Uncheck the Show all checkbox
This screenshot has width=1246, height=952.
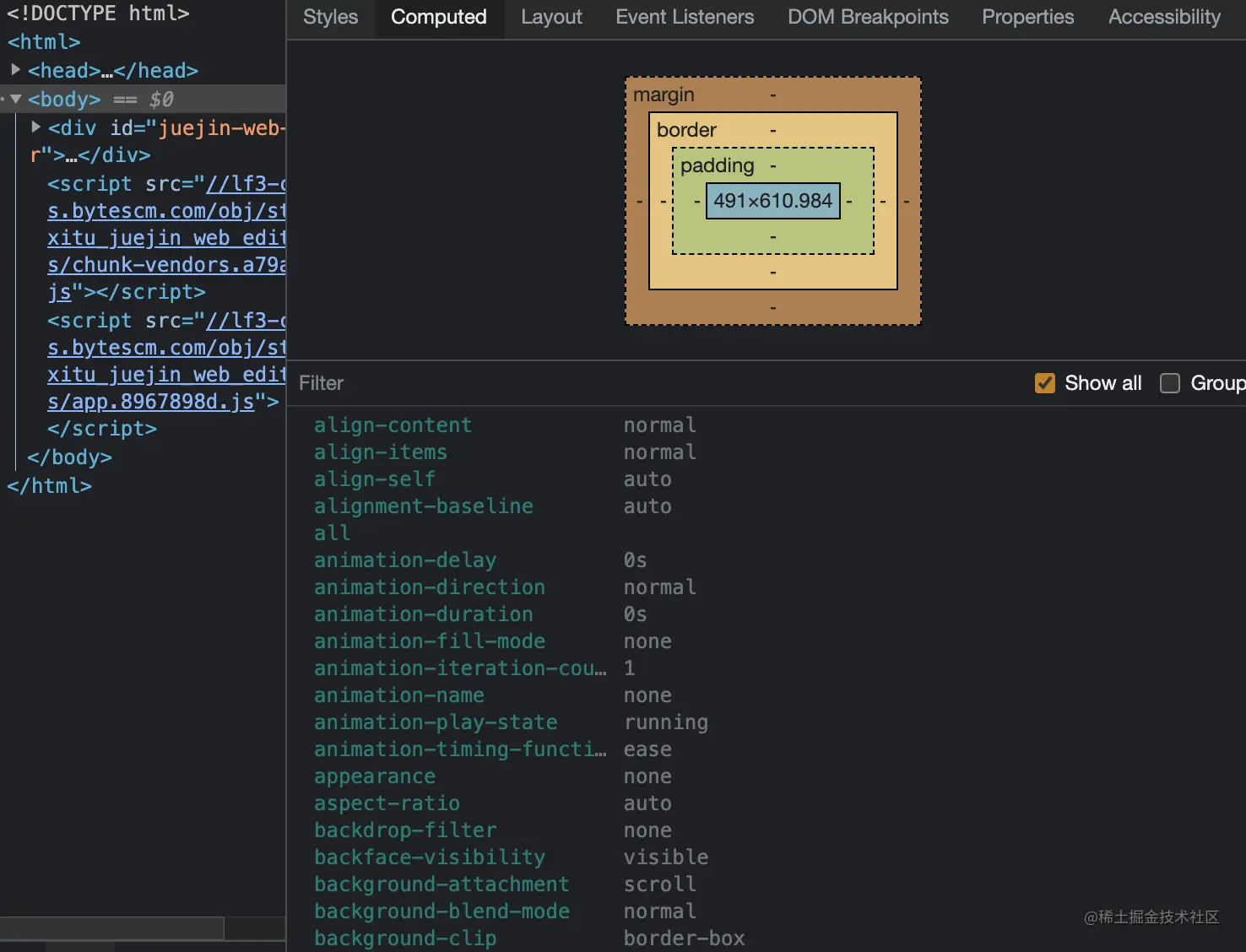point(1045,383)
